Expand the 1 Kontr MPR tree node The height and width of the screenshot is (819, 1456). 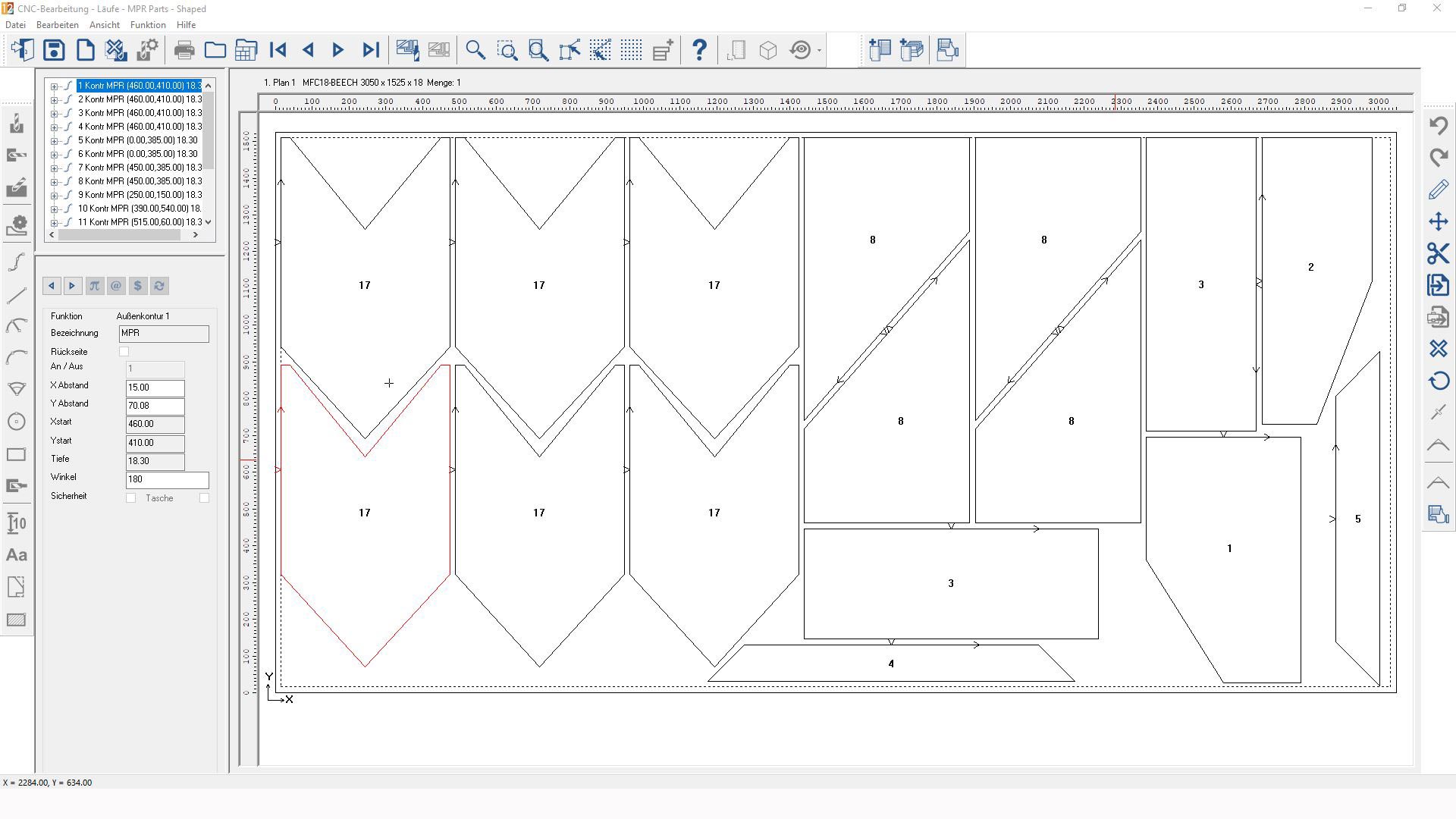54,86
